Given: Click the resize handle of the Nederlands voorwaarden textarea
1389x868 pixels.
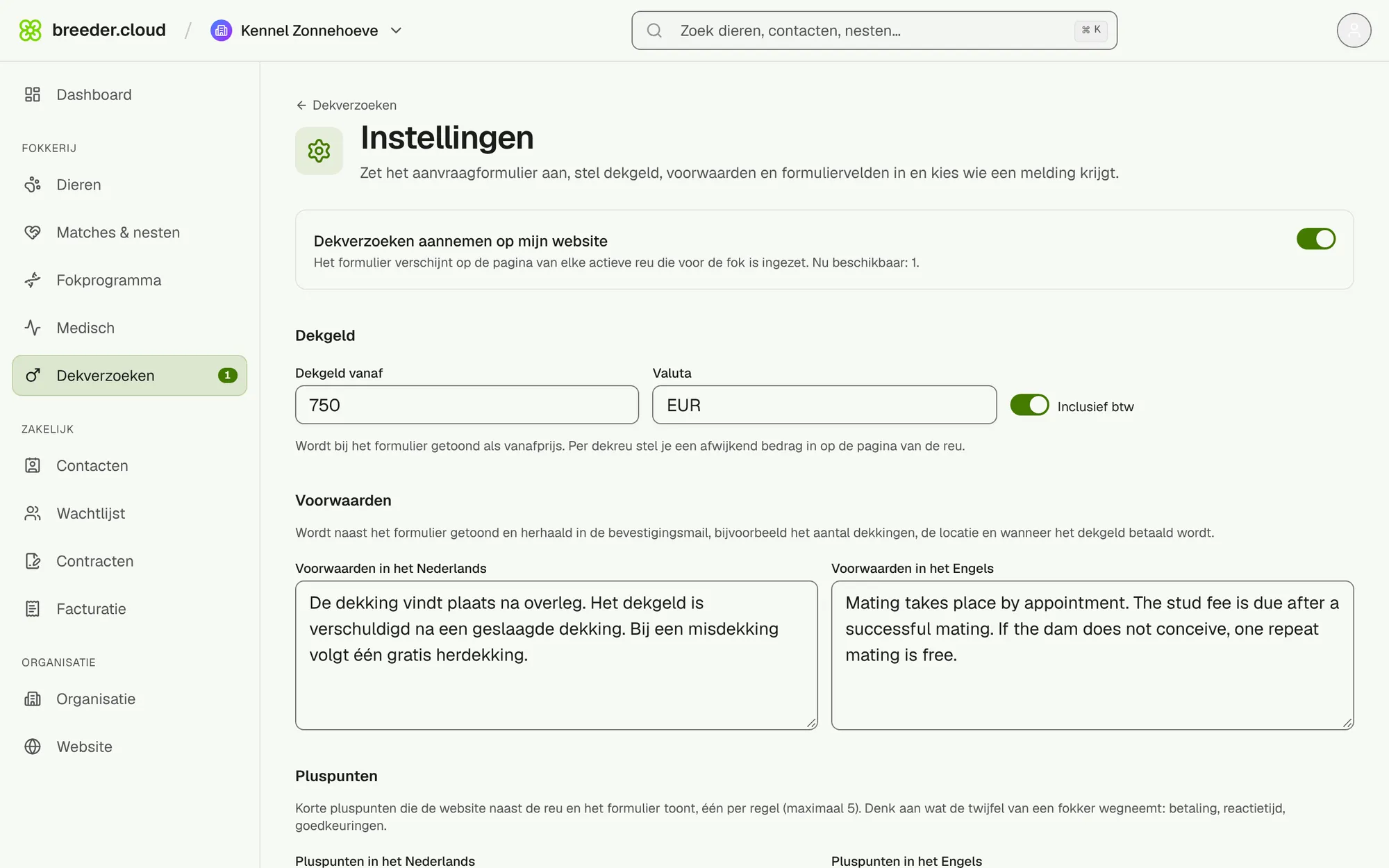Looking at the screenshot, I should (x=811, y=724).
